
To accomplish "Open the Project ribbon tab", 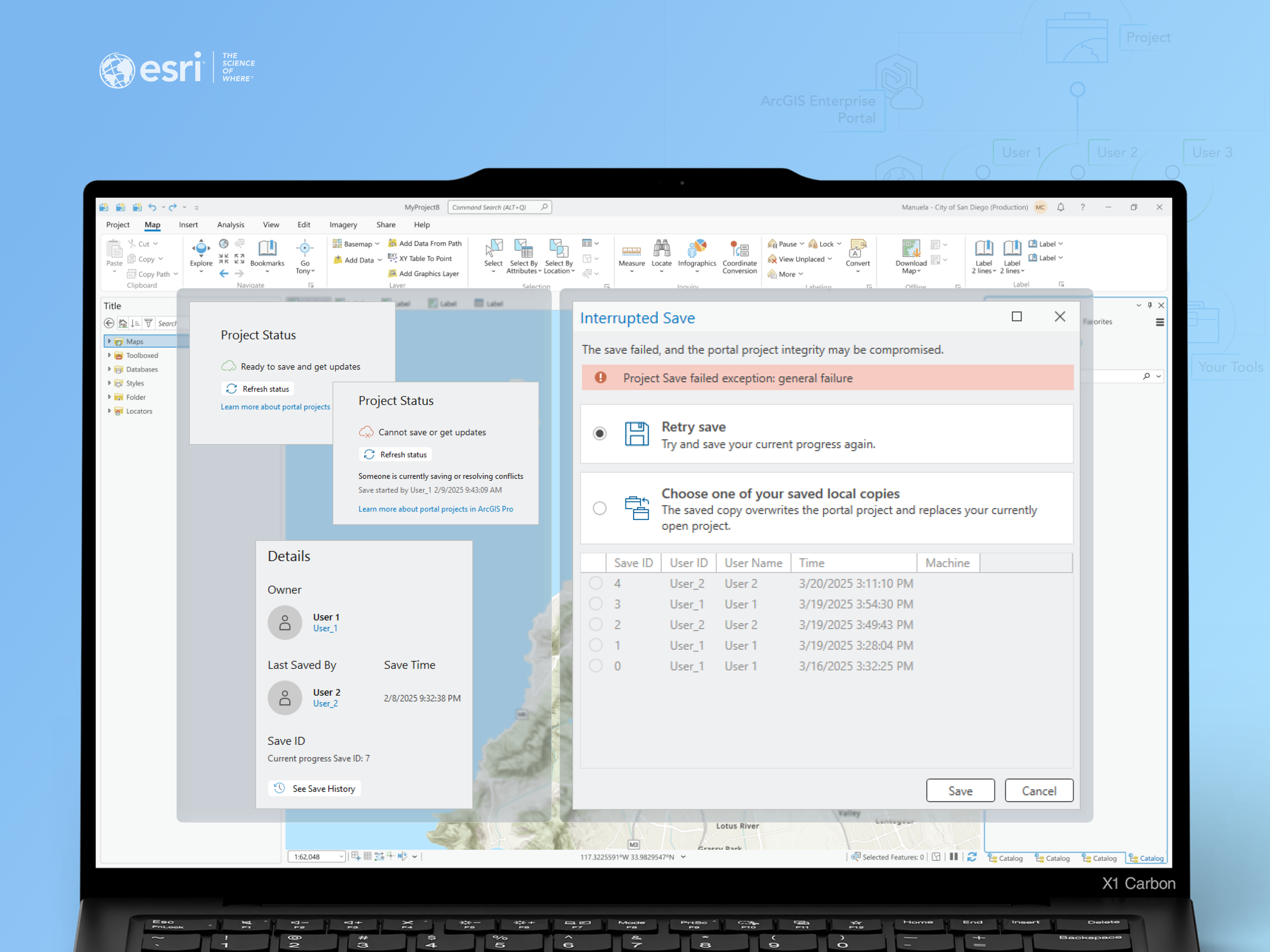I will pos(118,225).
